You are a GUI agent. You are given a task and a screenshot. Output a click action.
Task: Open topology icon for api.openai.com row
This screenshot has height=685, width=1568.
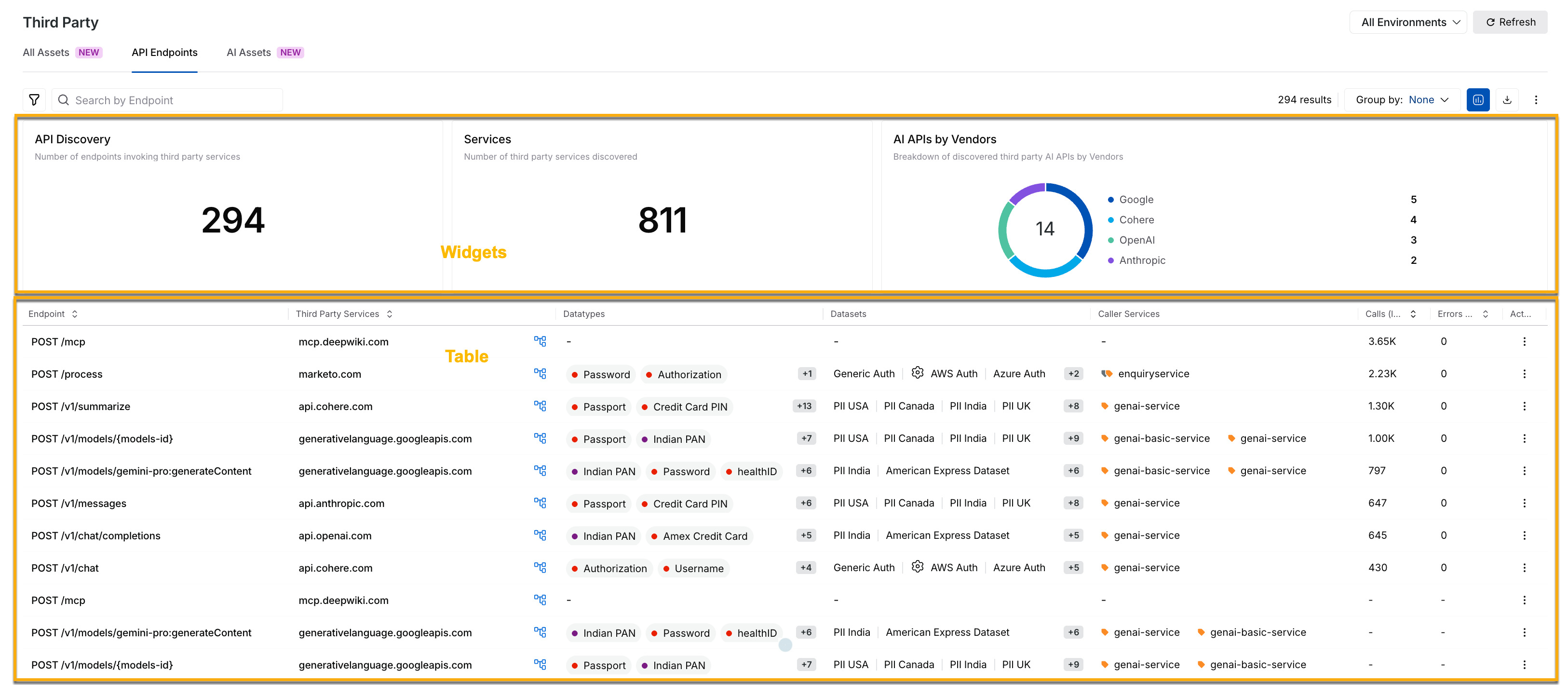[x=540, y=534]
